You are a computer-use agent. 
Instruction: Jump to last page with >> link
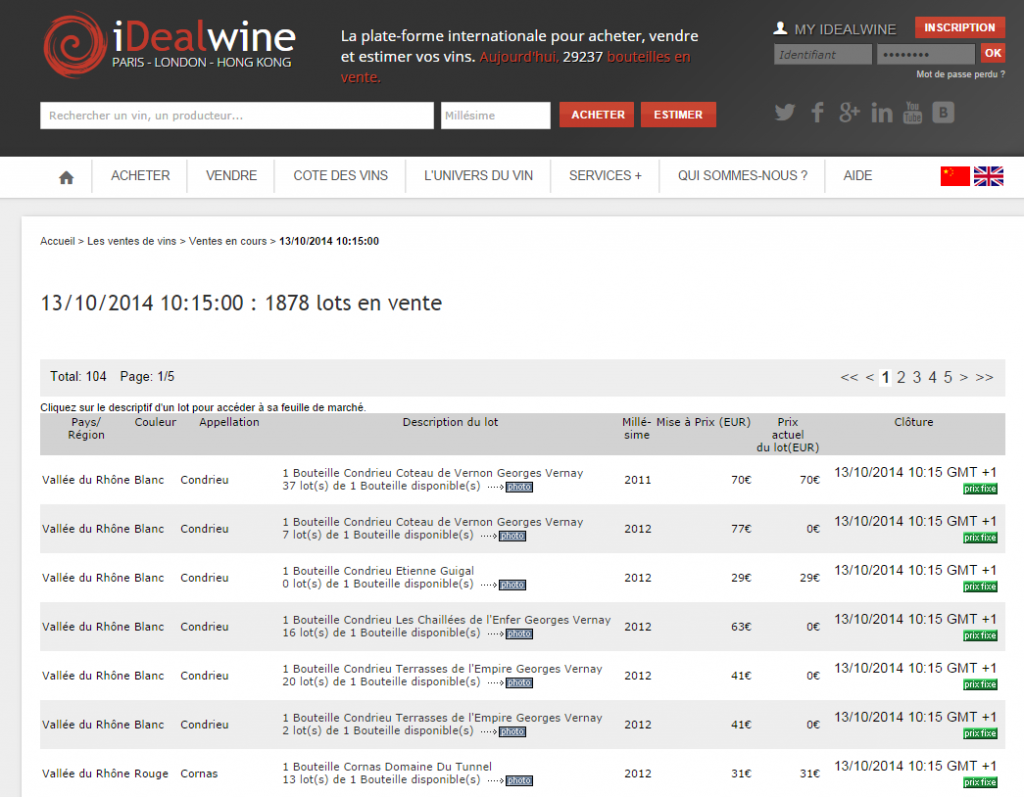point(984,378)
